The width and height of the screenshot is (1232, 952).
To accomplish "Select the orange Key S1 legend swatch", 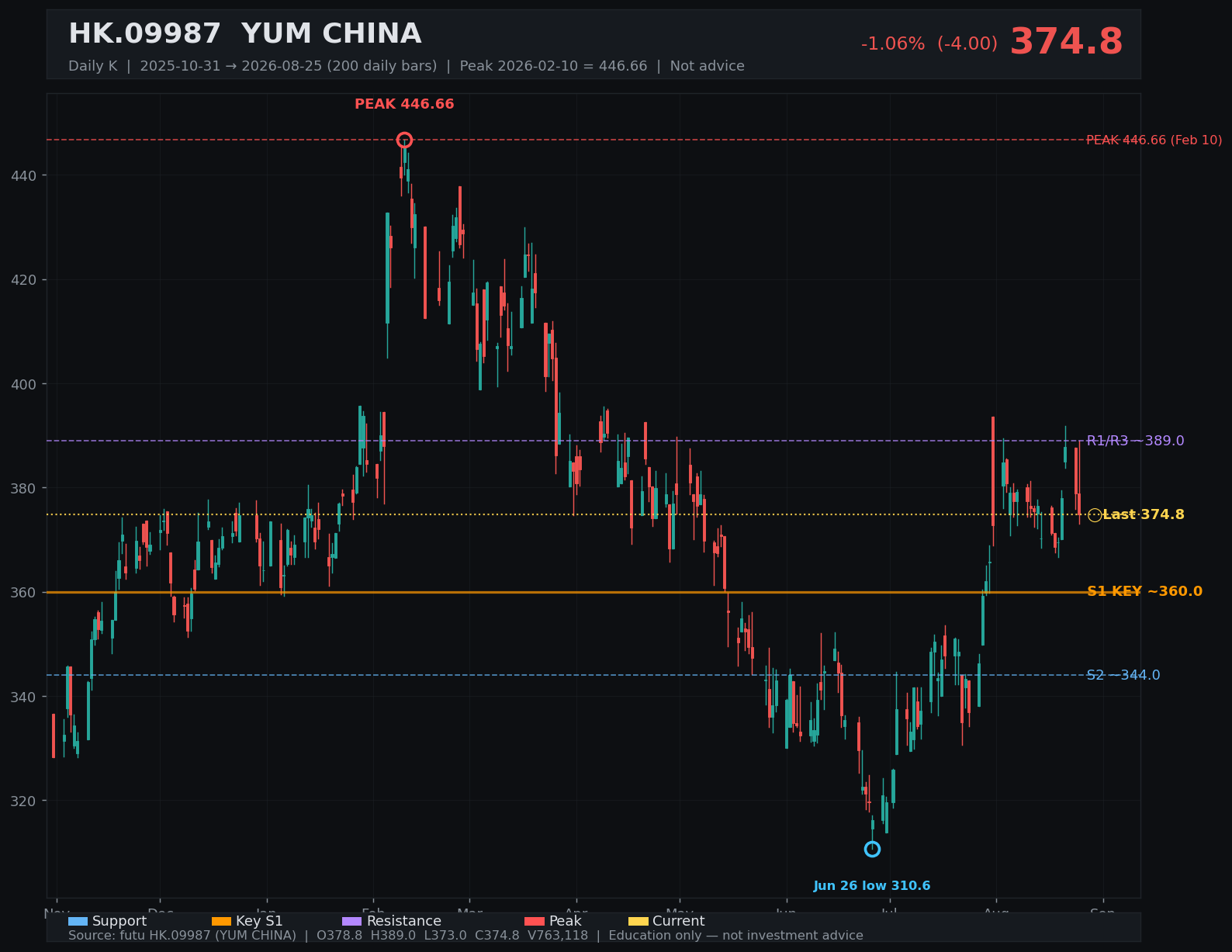I will [221, 921].
